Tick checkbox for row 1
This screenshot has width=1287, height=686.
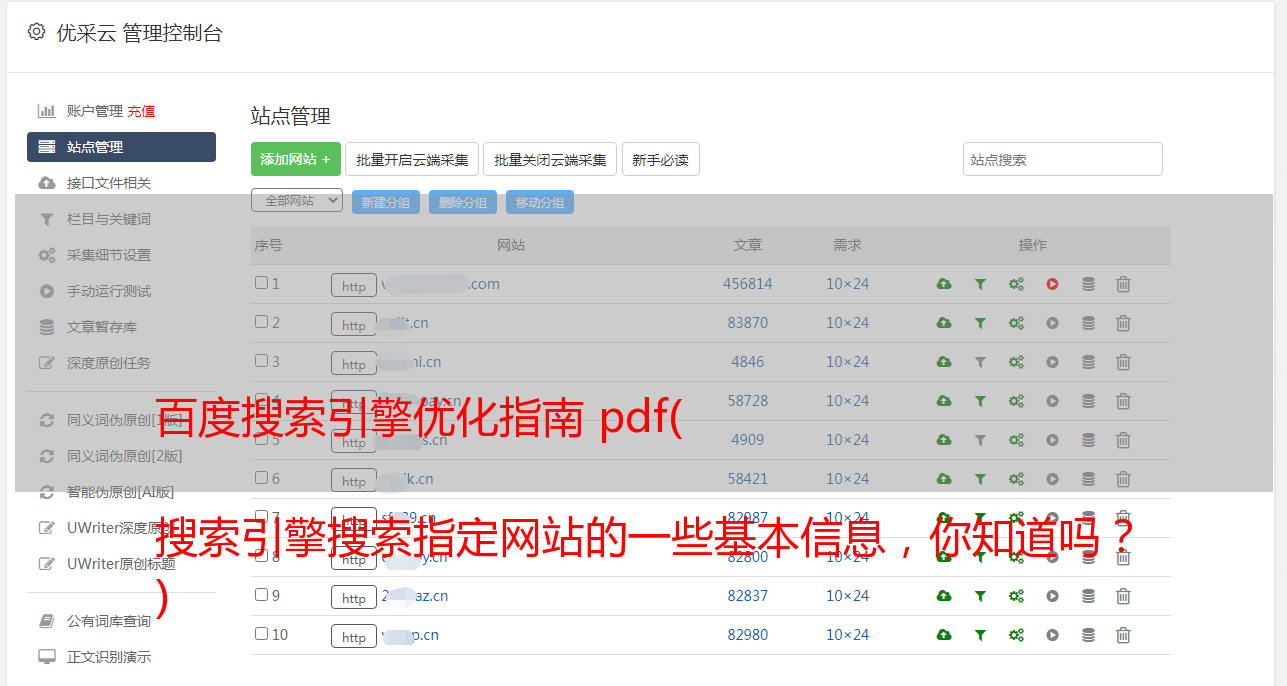click(261, 283)
